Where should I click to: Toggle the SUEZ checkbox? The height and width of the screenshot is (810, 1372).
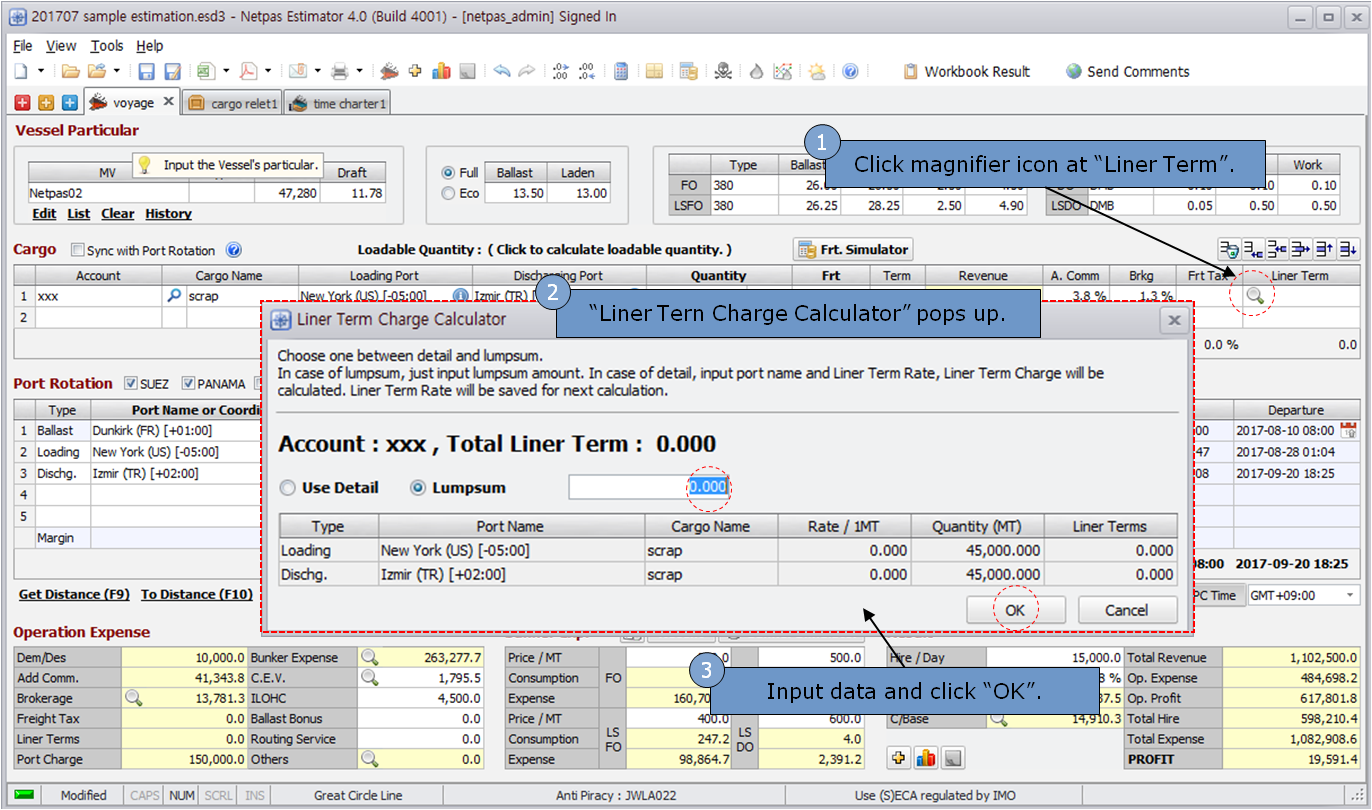point(131,383)
